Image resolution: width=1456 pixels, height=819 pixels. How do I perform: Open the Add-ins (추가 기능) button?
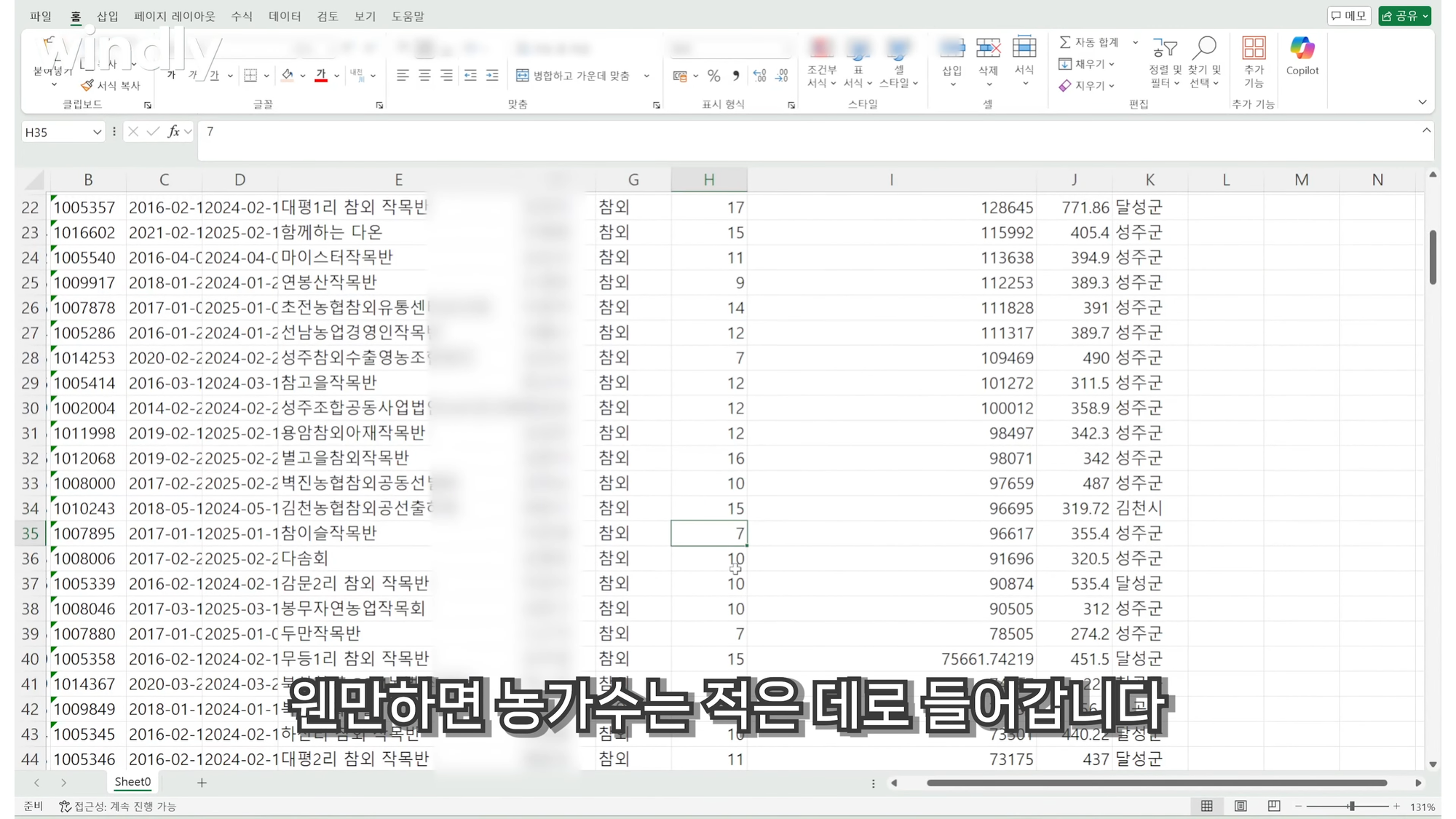pos(1254,62)
